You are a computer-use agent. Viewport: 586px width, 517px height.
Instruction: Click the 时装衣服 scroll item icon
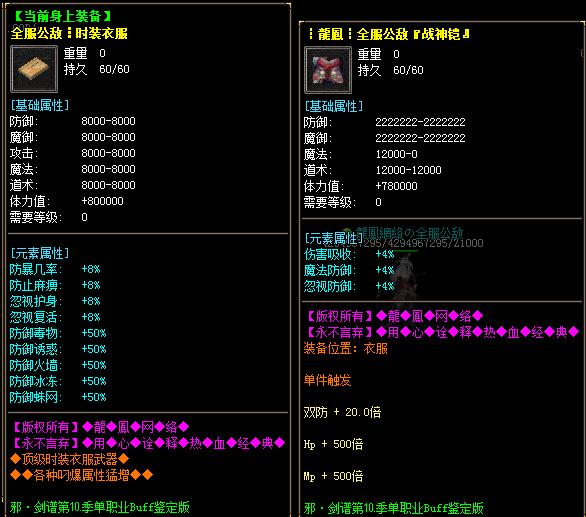(34, 69)
